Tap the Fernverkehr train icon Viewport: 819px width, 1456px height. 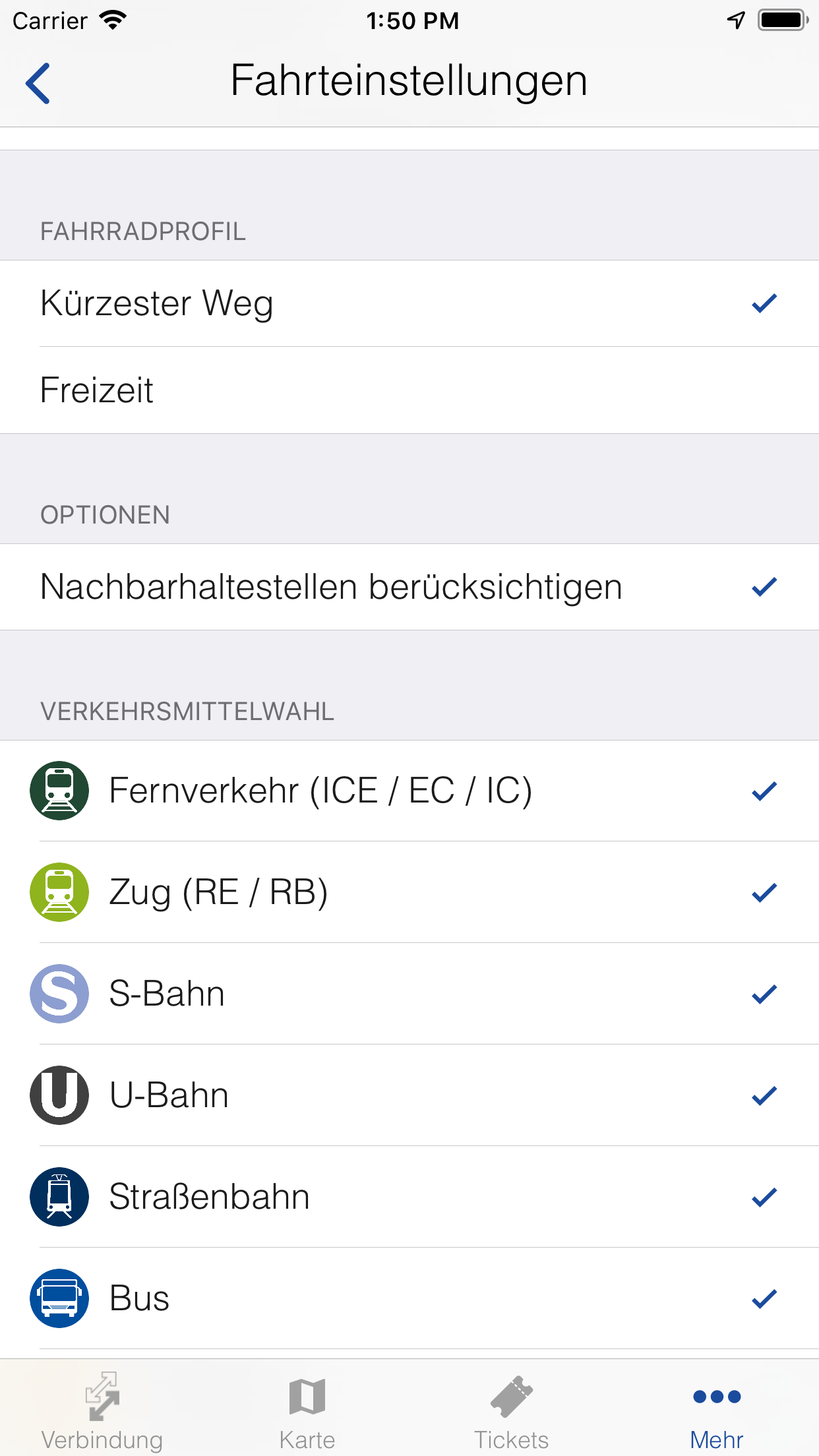pos(59,791)
